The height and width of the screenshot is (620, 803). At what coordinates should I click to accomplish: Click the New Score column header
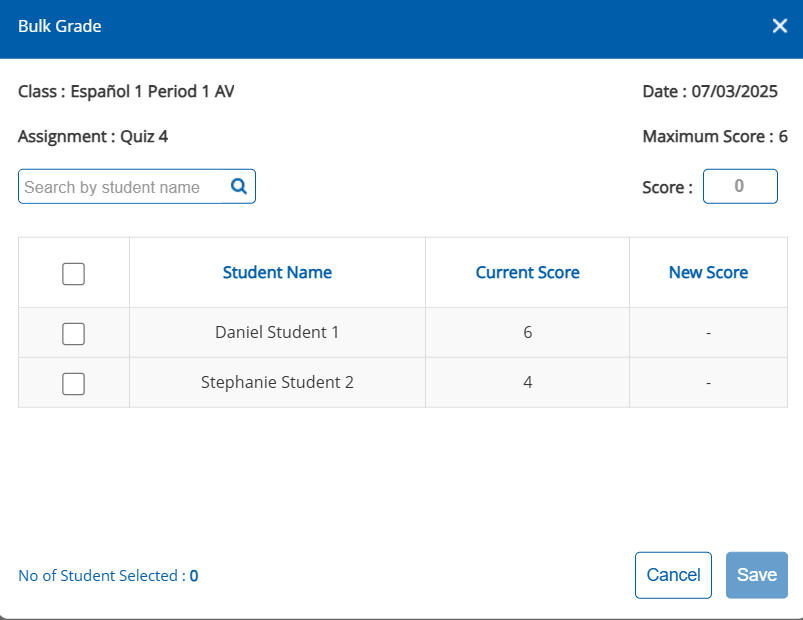(708, 272)
